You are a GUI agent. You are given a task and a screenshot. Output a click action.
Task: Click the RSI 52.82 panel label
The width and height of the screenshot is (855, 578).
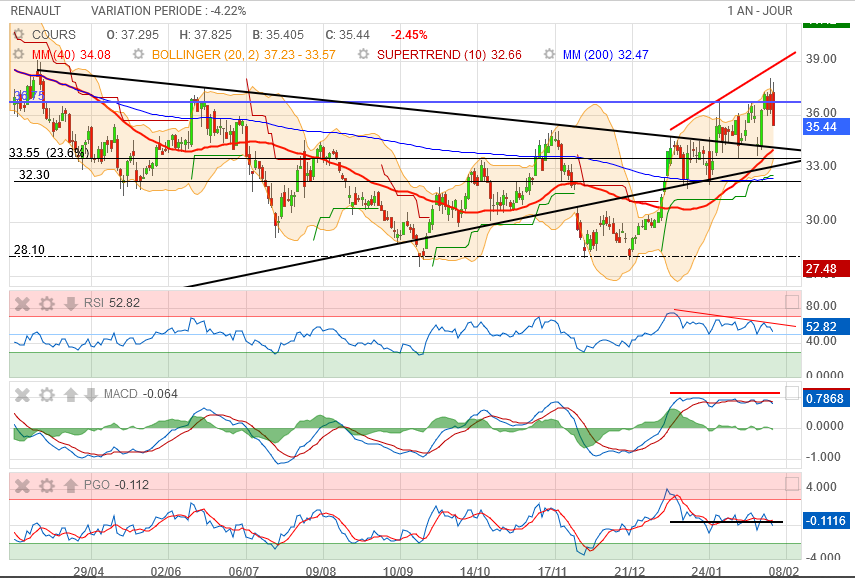[x=112, y=303]
